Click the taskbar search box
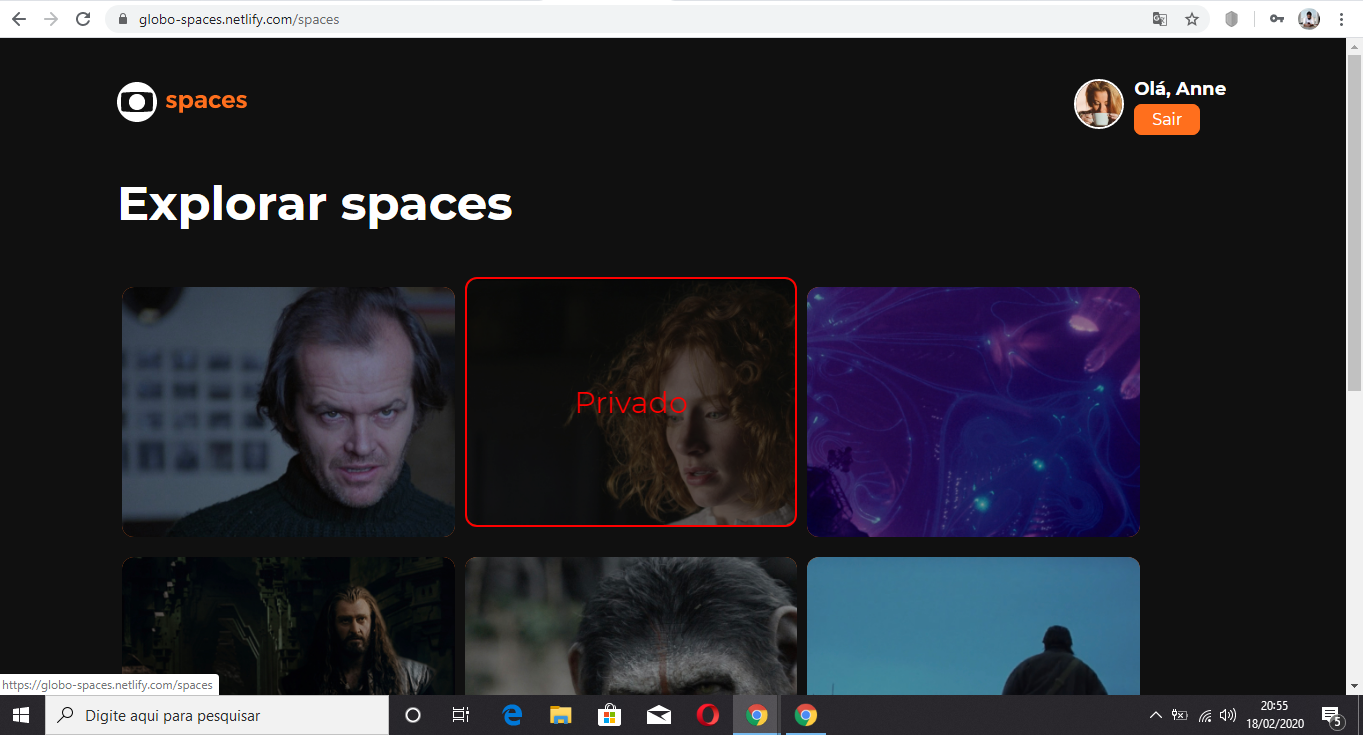The width and height of the screenshot is (1363, 735). tap(217, 715)
